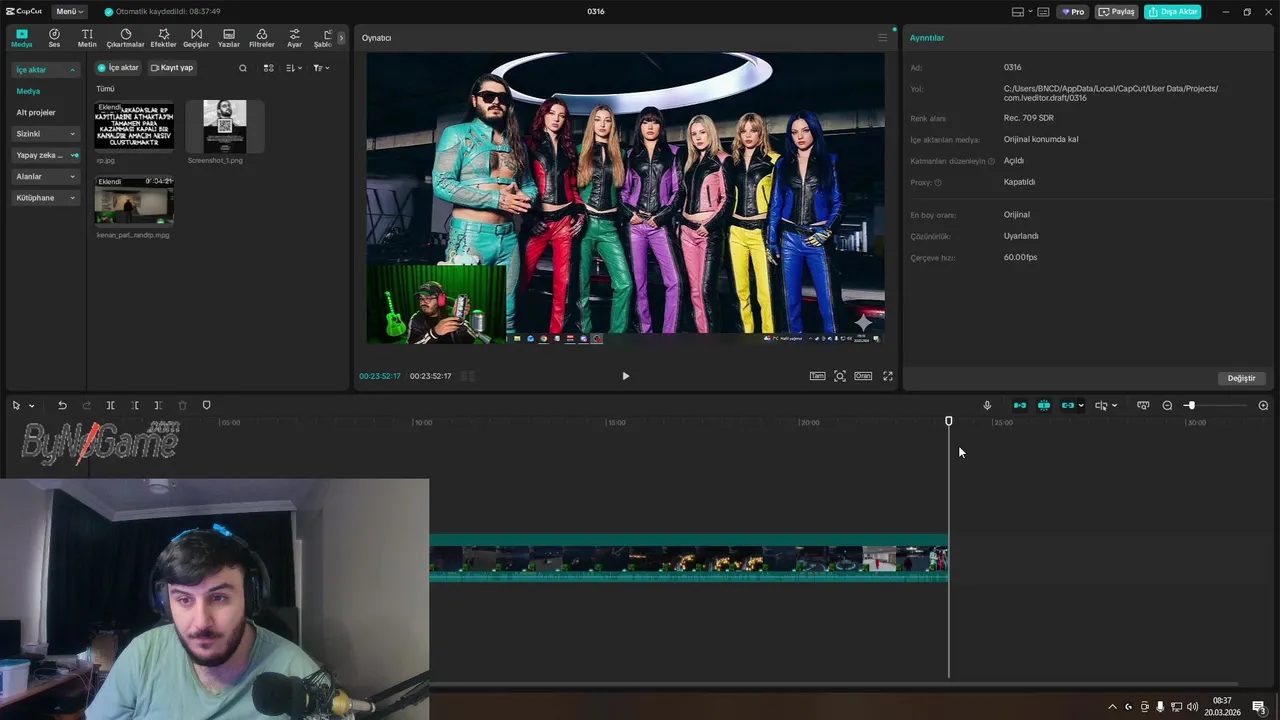Switch the media grid view icon
Image resolution: width=1280 pixels, height=720 pixels.
tap(268, 68)
